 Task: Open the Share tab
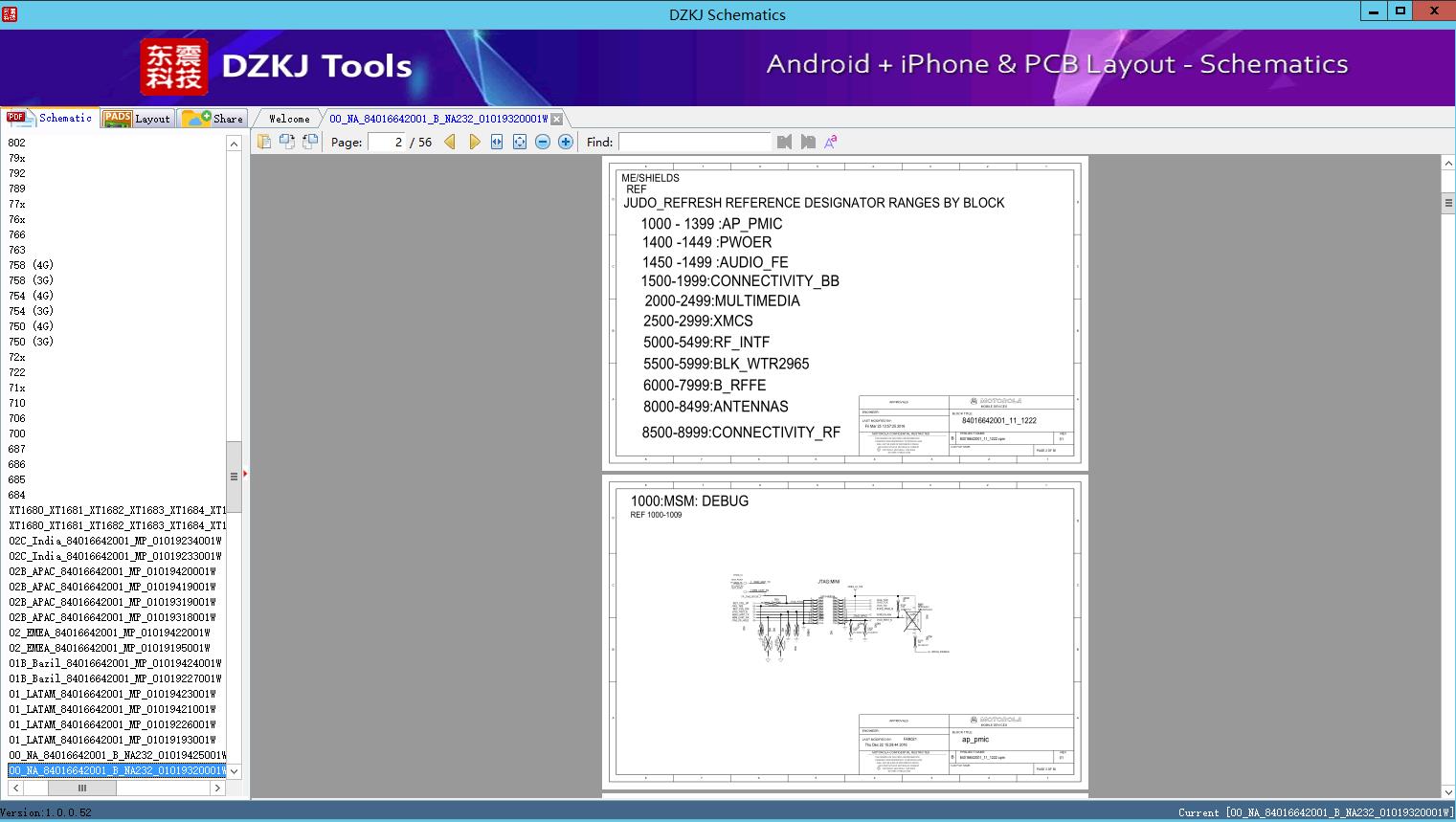213,119
